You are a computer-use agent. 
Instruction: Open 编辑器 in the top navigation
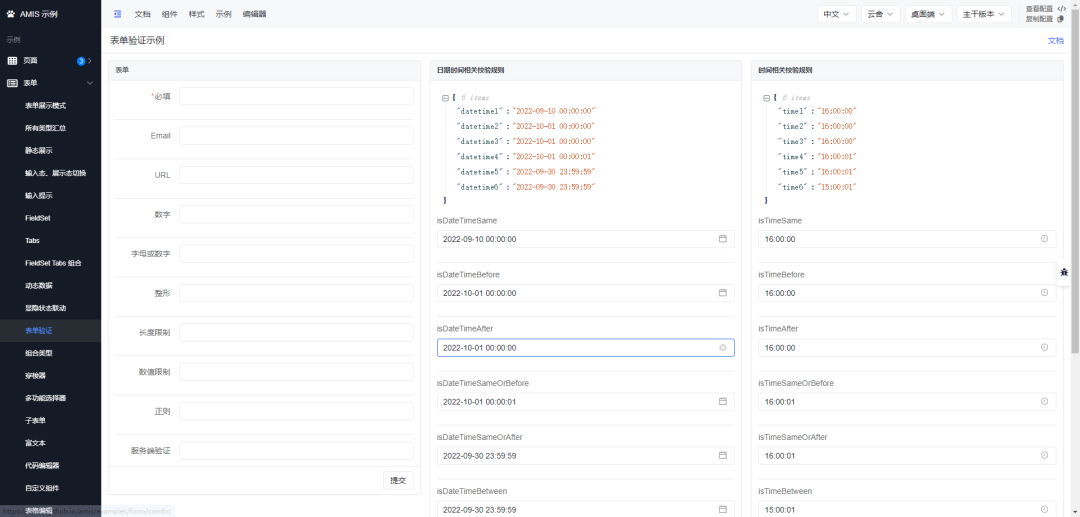pyautogui.click(x=254, y=14)
